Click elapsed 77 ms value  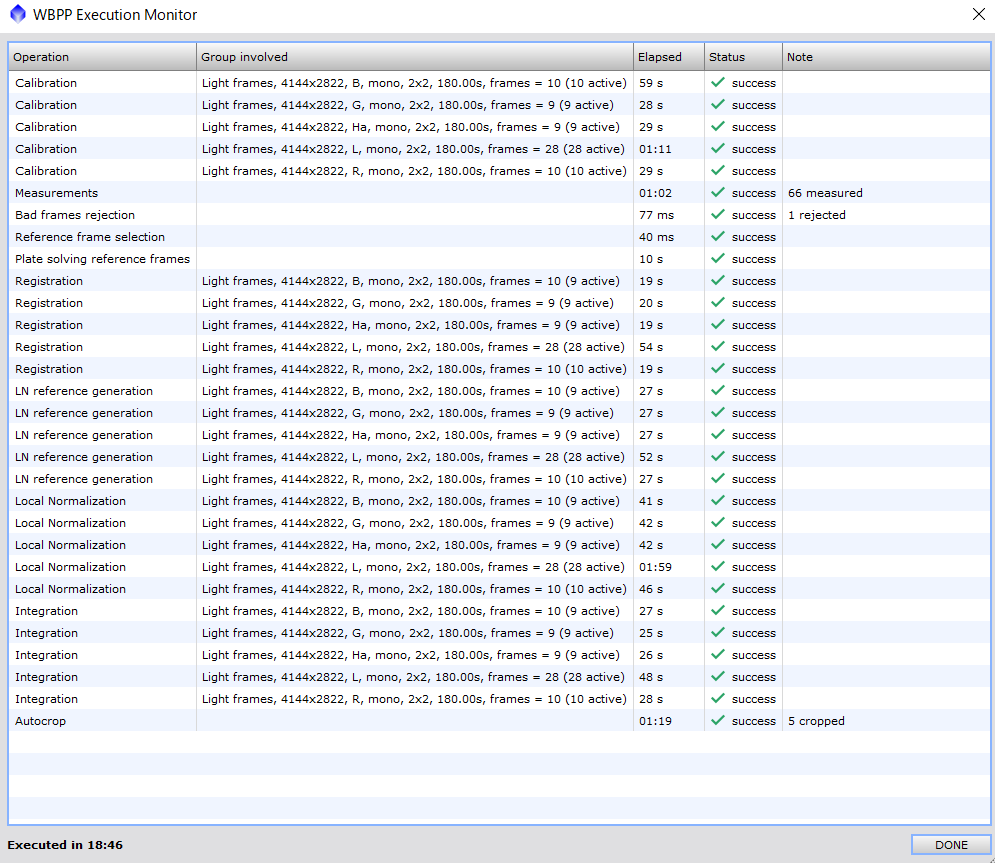click(x=656, y=215)
